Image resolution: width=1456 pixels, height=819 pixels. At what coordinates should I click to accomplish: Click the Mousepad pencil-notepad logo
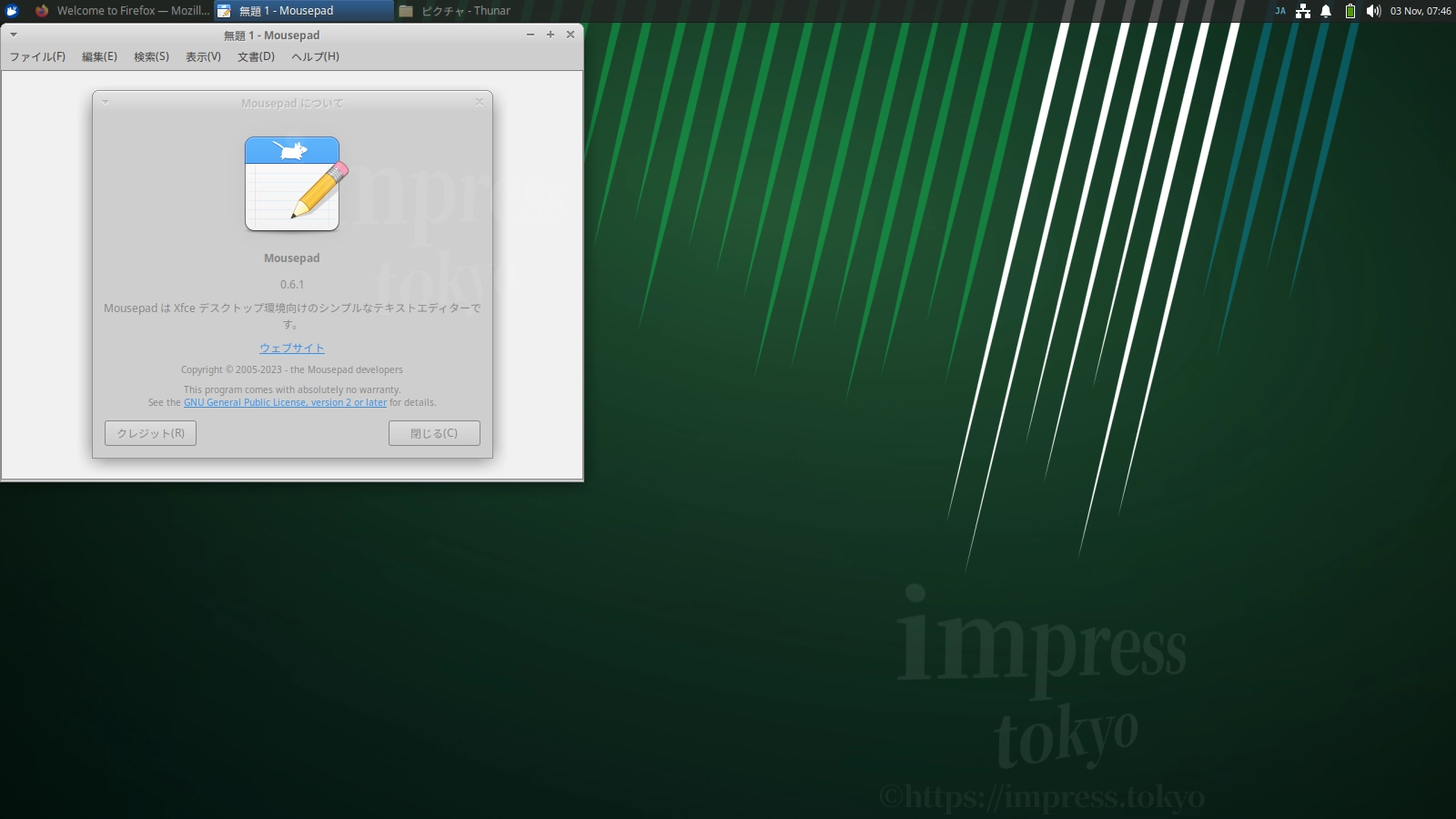tap(296, 183)
